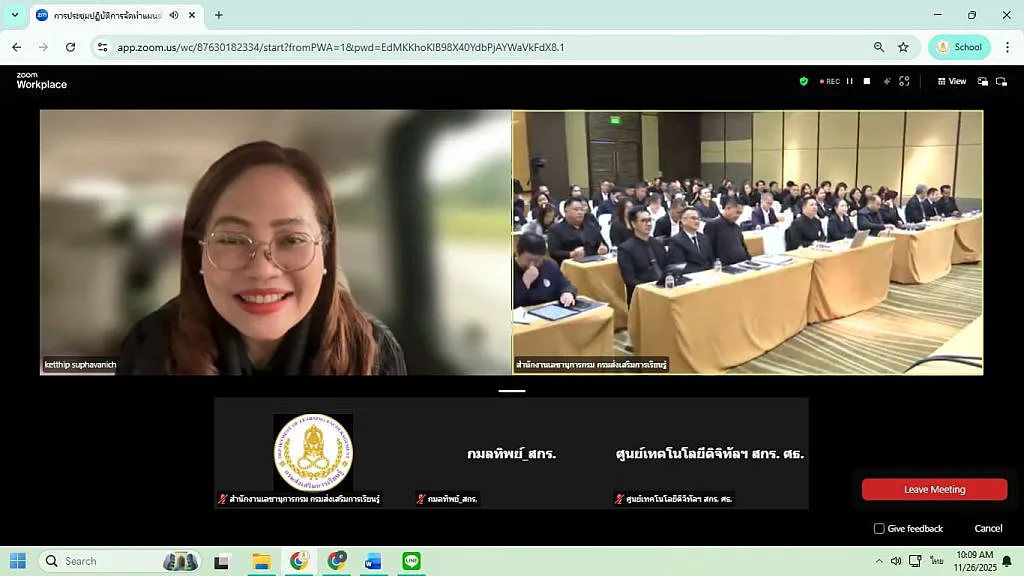This screenshot has height=576, width=1024.
Task: Expand the tab search dropdown arrow
Action: tap(14, 15)
